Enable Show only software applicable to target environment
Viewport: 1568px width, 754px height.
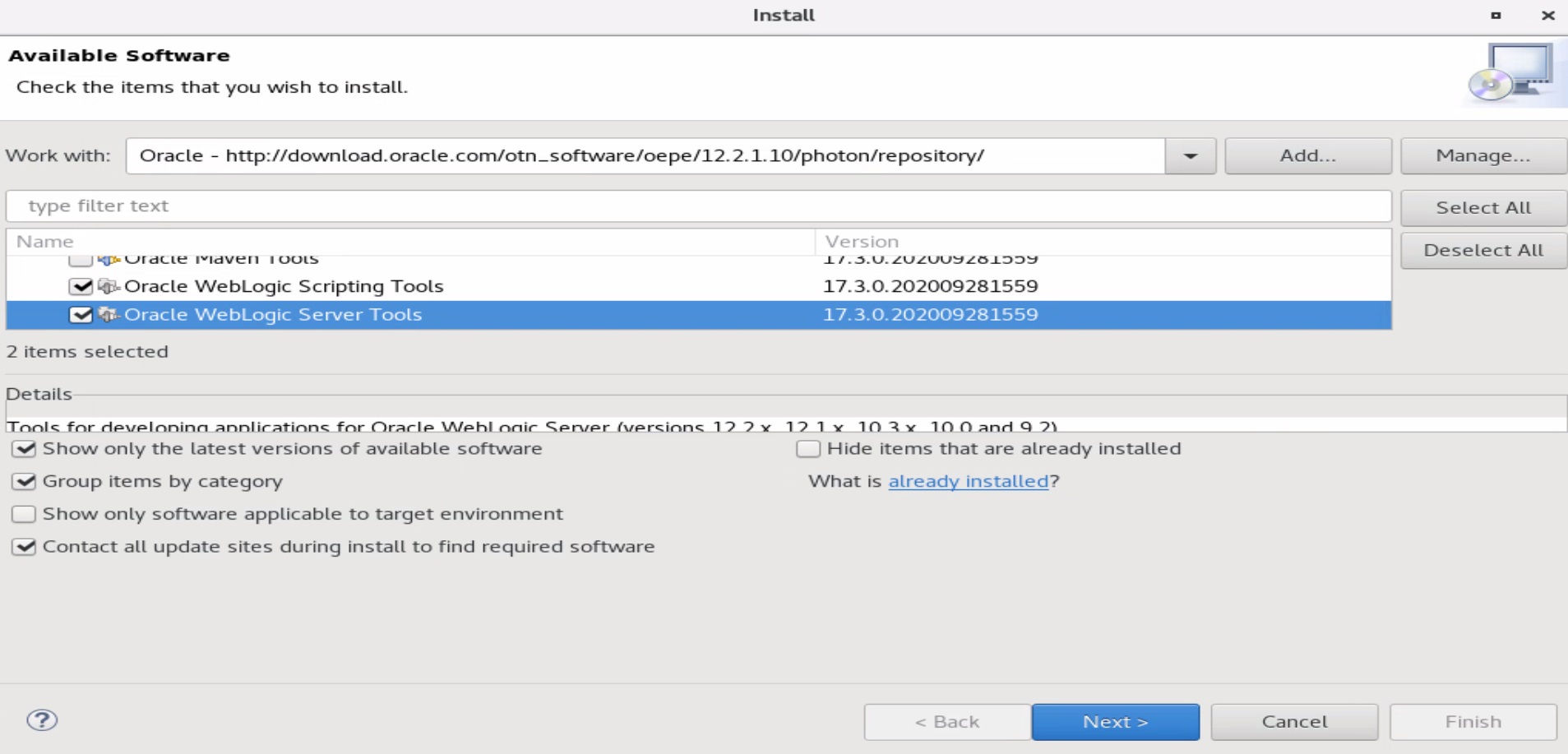pyautogui.click(x=25, y=515)
